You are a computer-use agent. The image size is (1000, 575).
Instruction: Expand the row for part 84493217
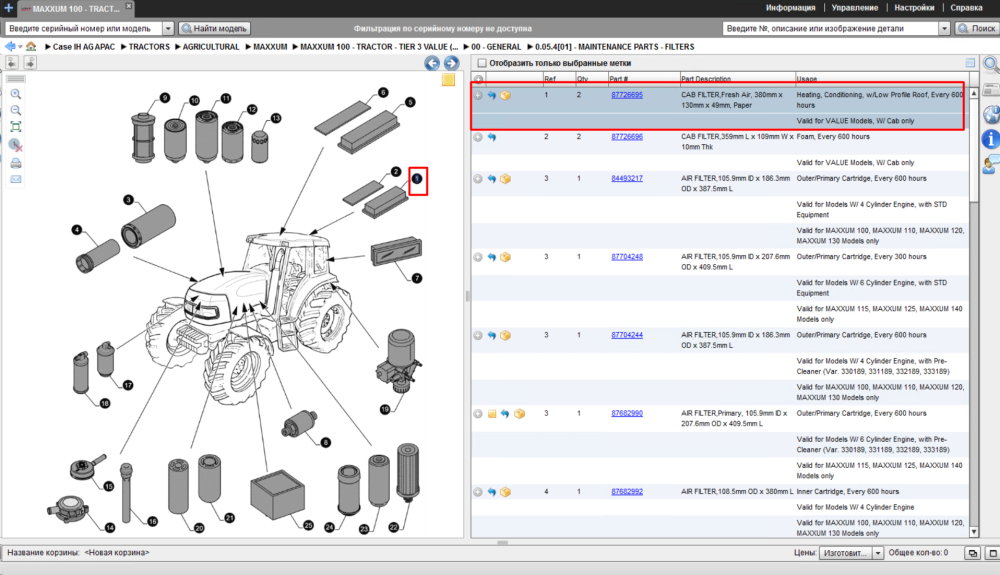click(x=478, y=179)
